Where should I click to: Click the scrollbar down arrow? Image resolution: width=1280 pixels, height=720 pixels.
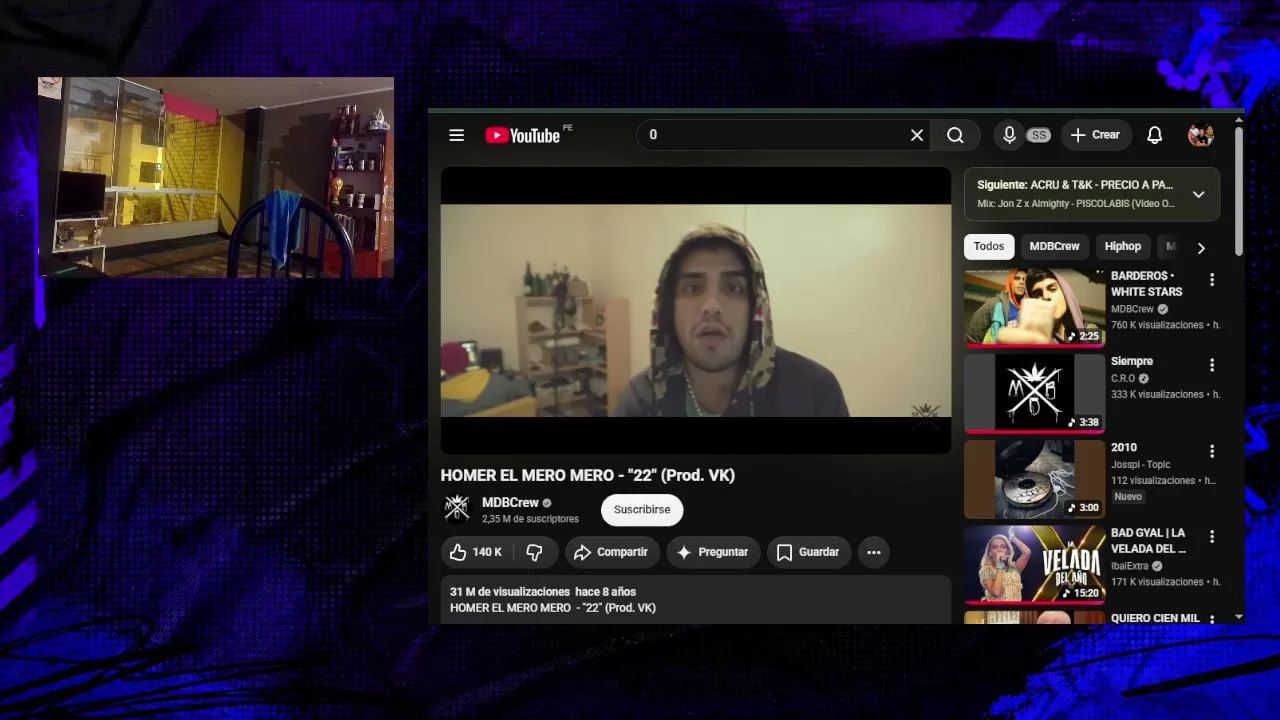1239,618
